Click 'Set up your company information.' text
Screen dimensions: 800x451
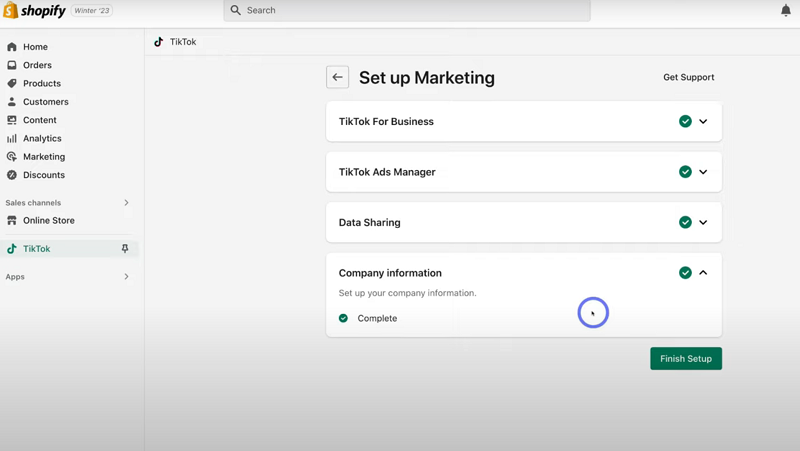point(407,293)
